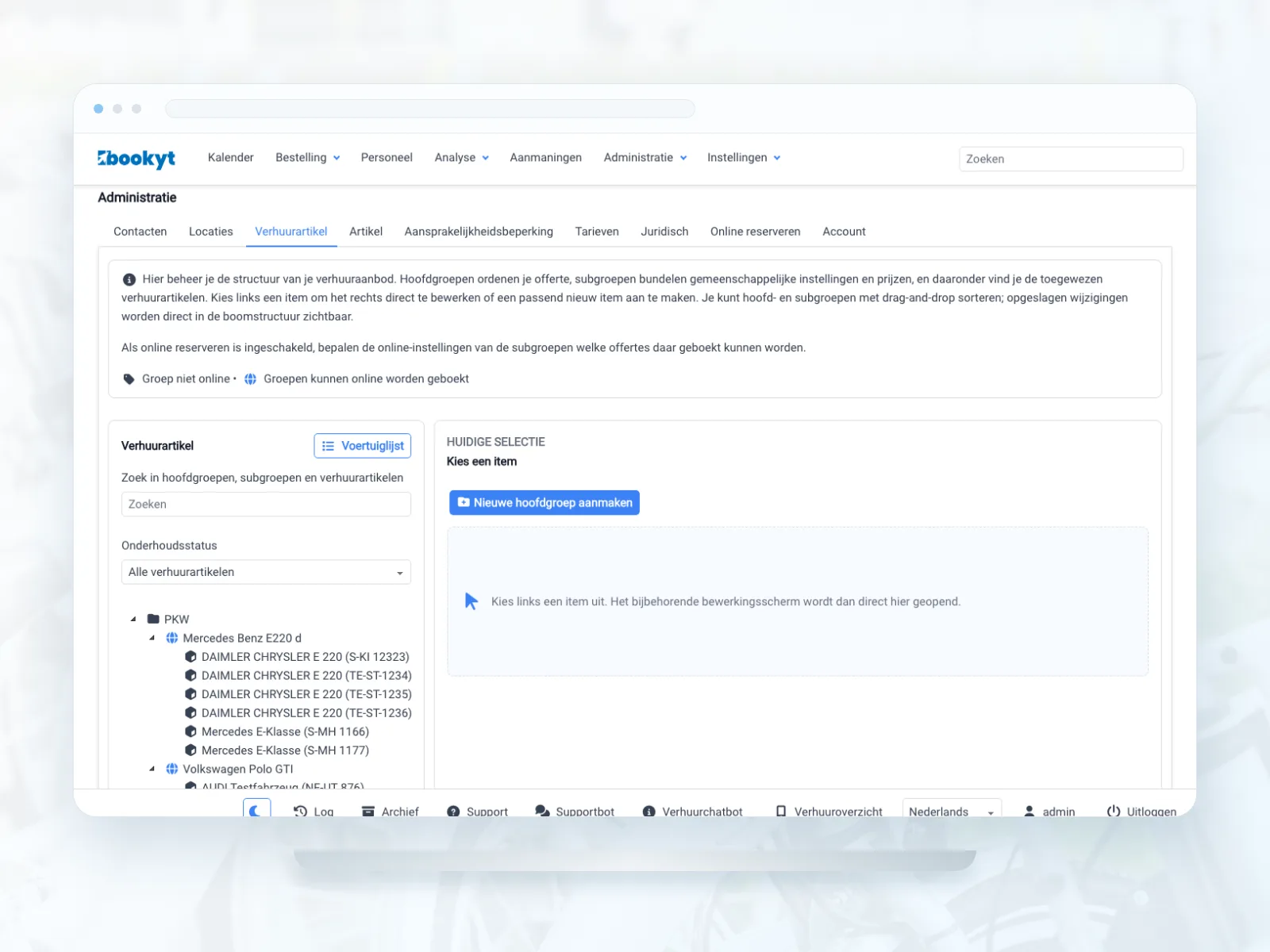Open the Kalender menu item
1270x952 pixels.
pos(231,158)
